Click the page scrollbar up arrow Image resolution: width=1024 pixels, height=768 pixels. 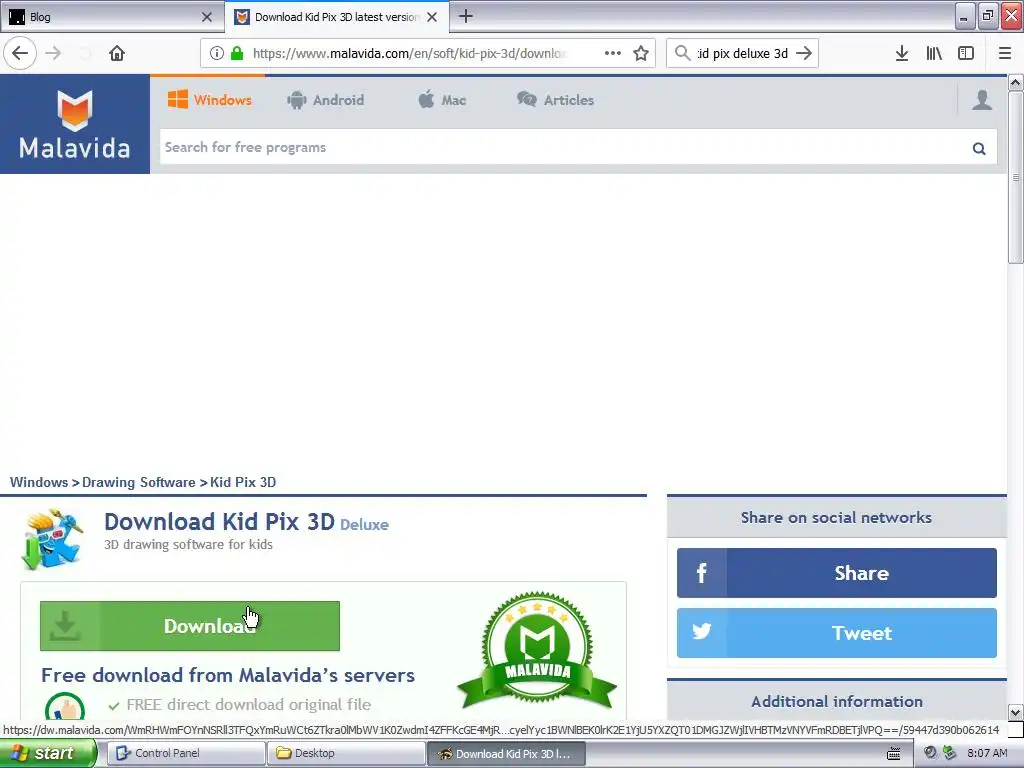point(1016,83)
